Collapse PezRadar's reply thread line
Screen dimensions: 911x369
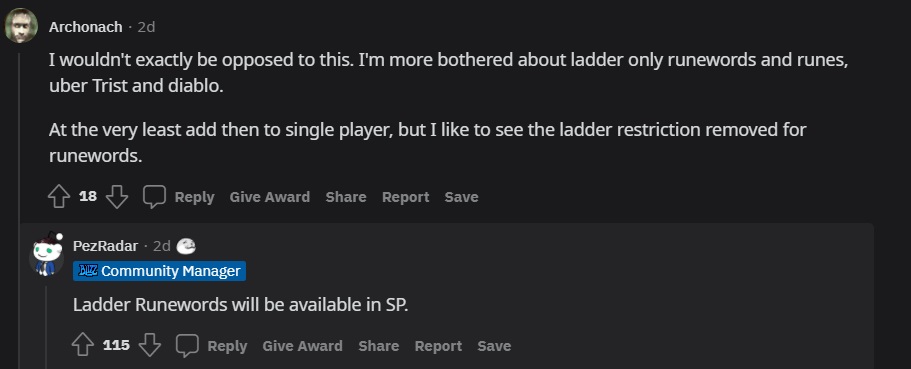click(47, 327)
